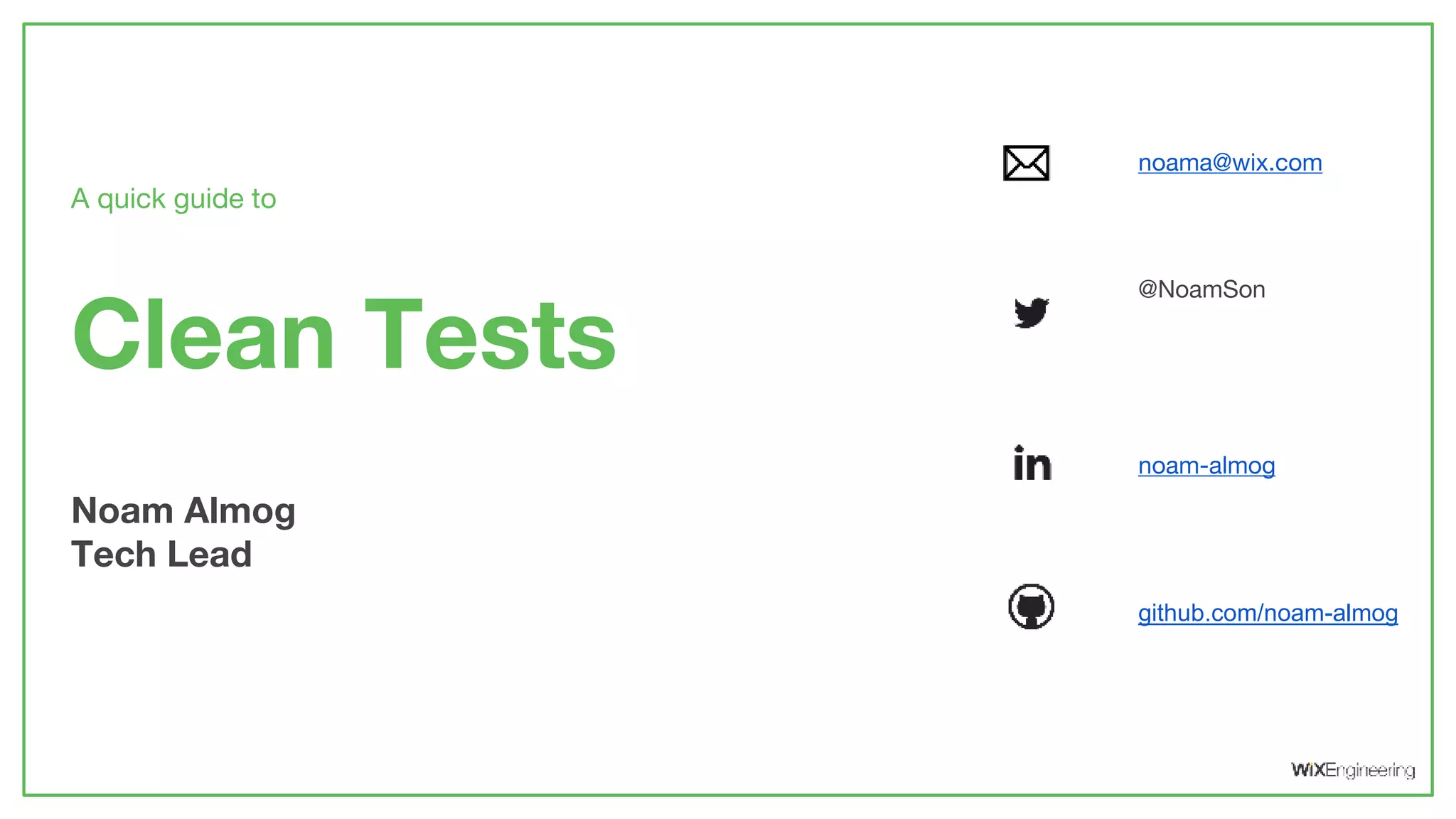Open the noama@wix.com email link
The image size is (1456, 819).
[1230, 163]
